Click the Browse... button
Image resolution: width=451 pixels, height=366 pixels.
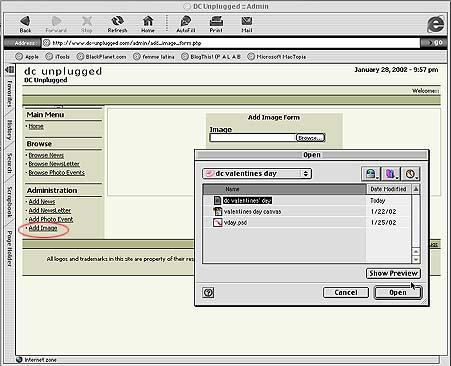click(x=310, y=138)
